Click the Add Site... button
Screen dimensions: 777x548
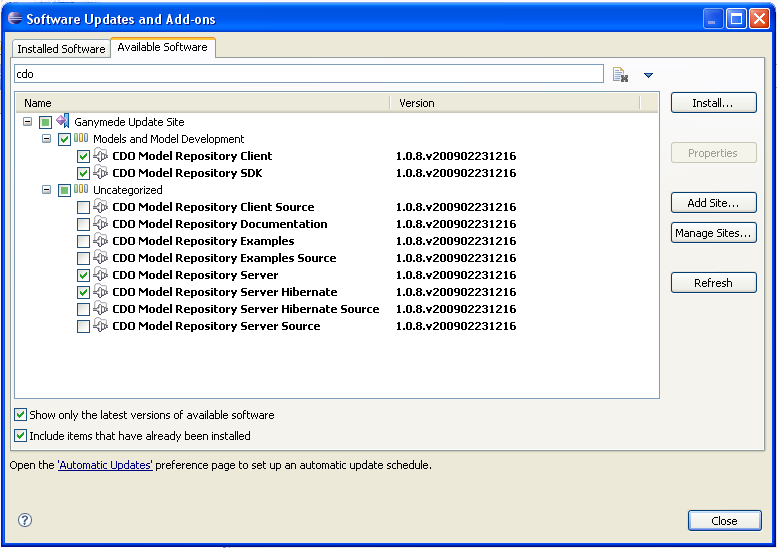[x=714, y=203]
